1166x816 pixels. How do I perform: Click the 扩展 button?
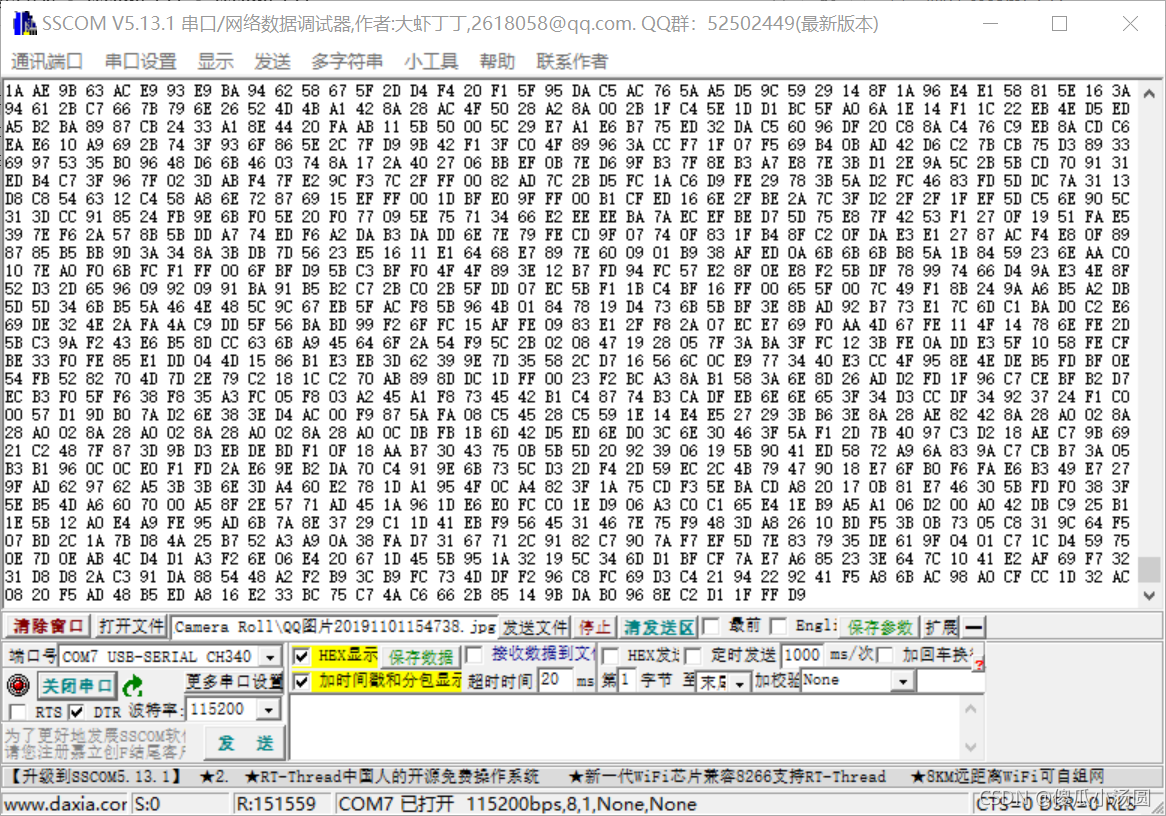tap(941, 628)
